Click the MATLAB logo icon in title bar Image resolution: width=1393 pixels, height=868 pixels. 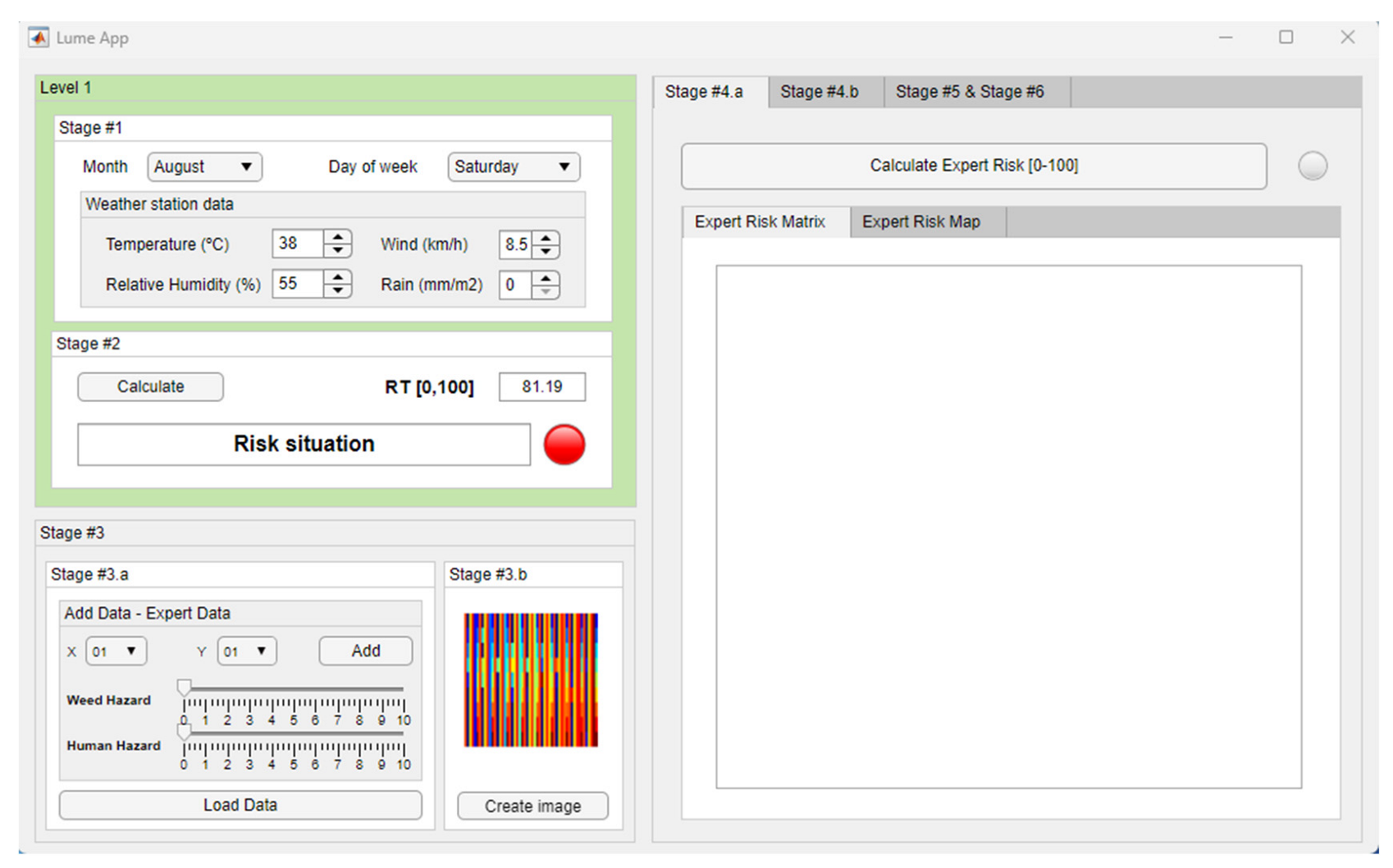click(38, 38)
